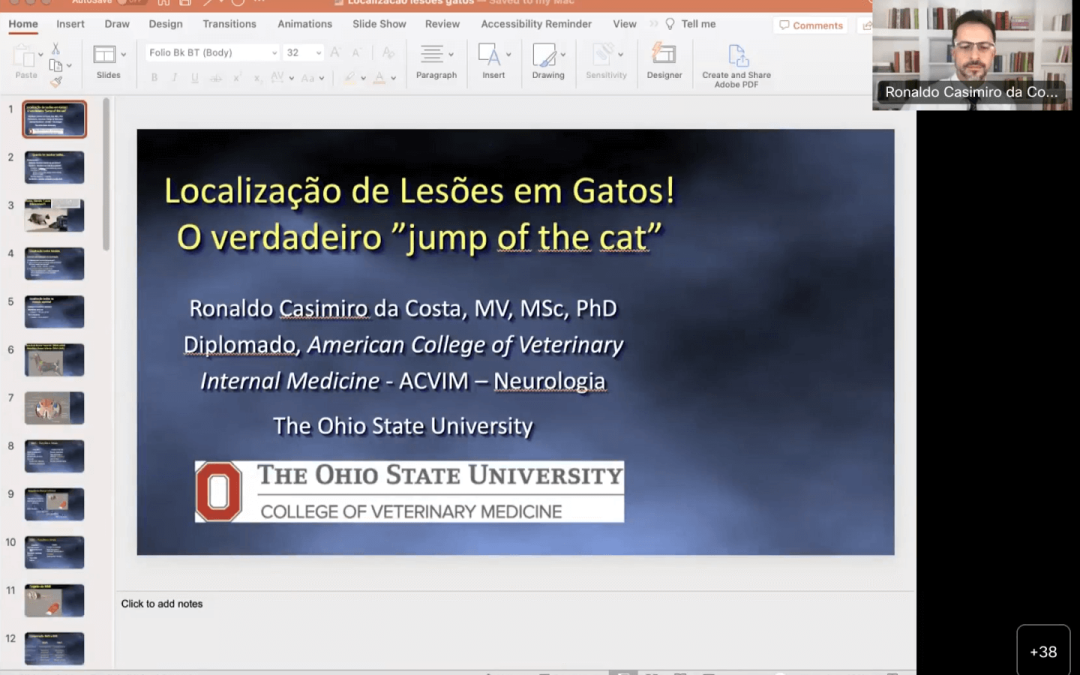
Task: Select the Format Painter brush icon
Action: click(56, 81)
